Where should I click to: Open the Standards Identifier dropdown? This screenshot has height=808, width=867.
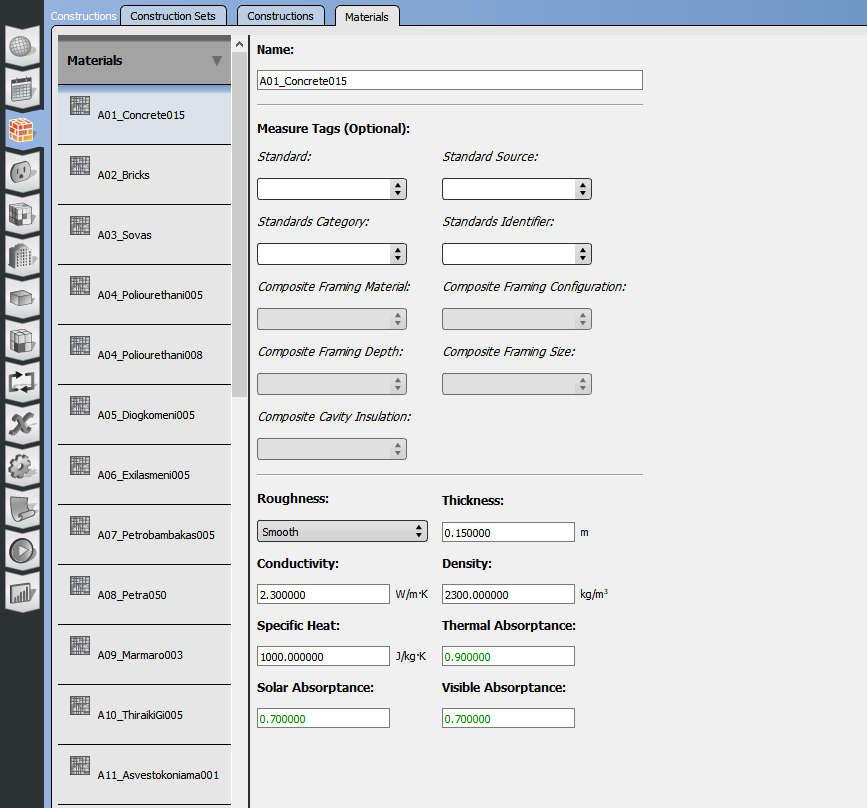516,254
